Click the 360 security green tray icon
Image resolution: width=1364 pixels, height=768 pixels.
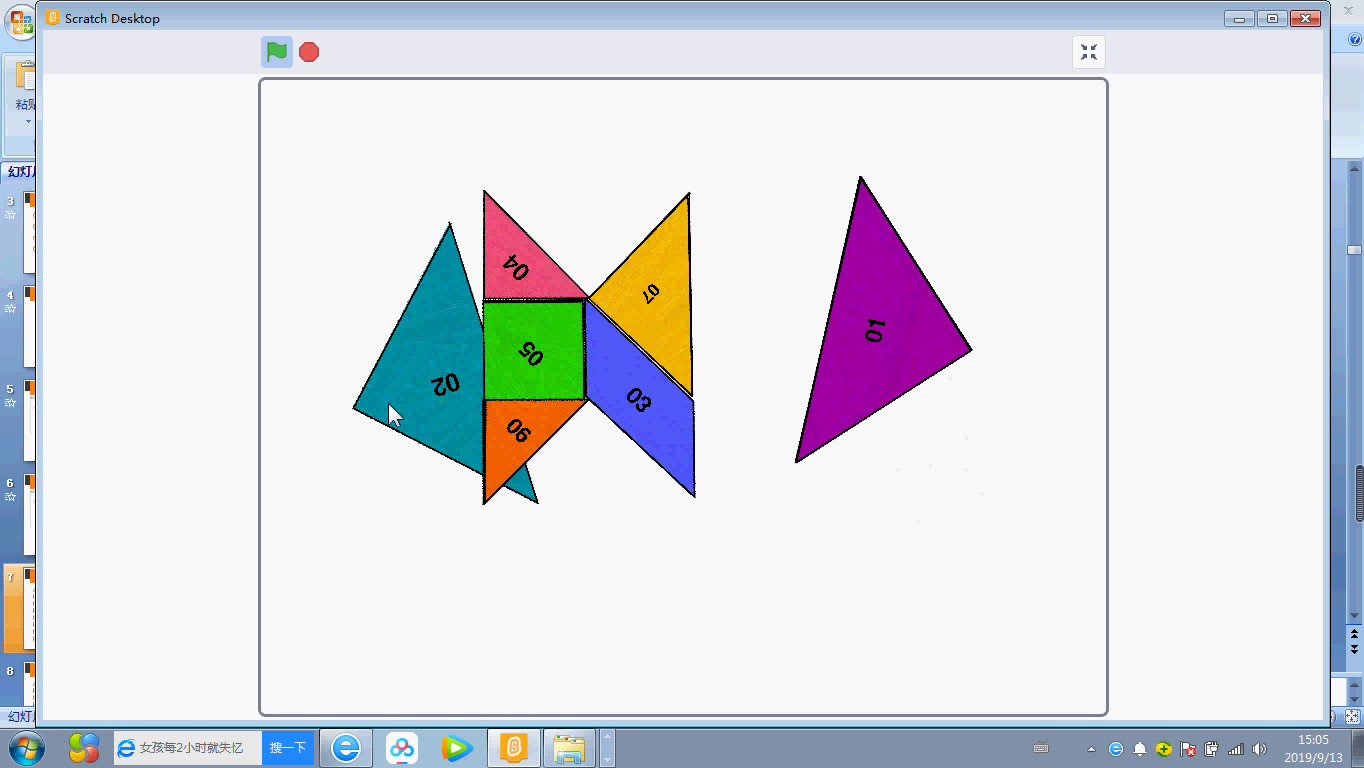(x=1164, y=748)
